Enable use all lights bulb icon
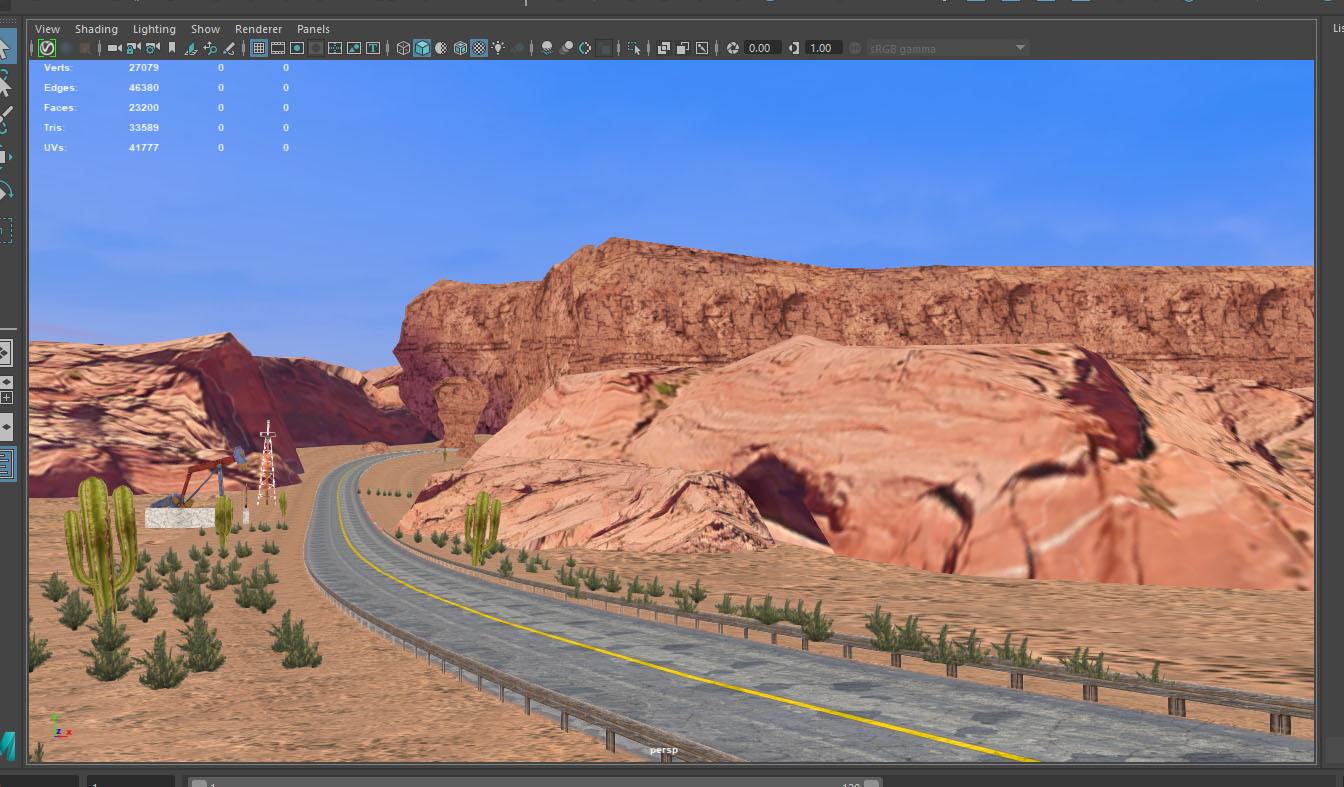1344x787 pixels. click(x=498, y=48)
